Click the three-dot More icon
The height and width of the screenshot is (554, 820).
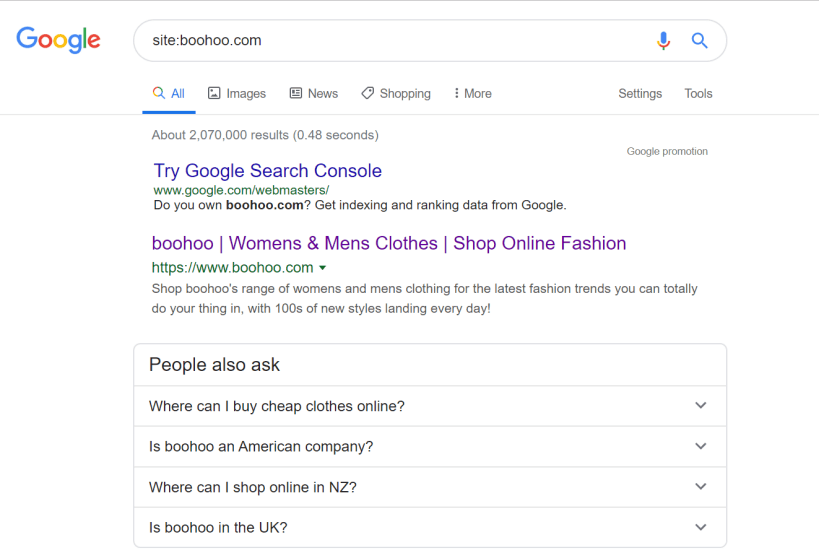(457, 93)
